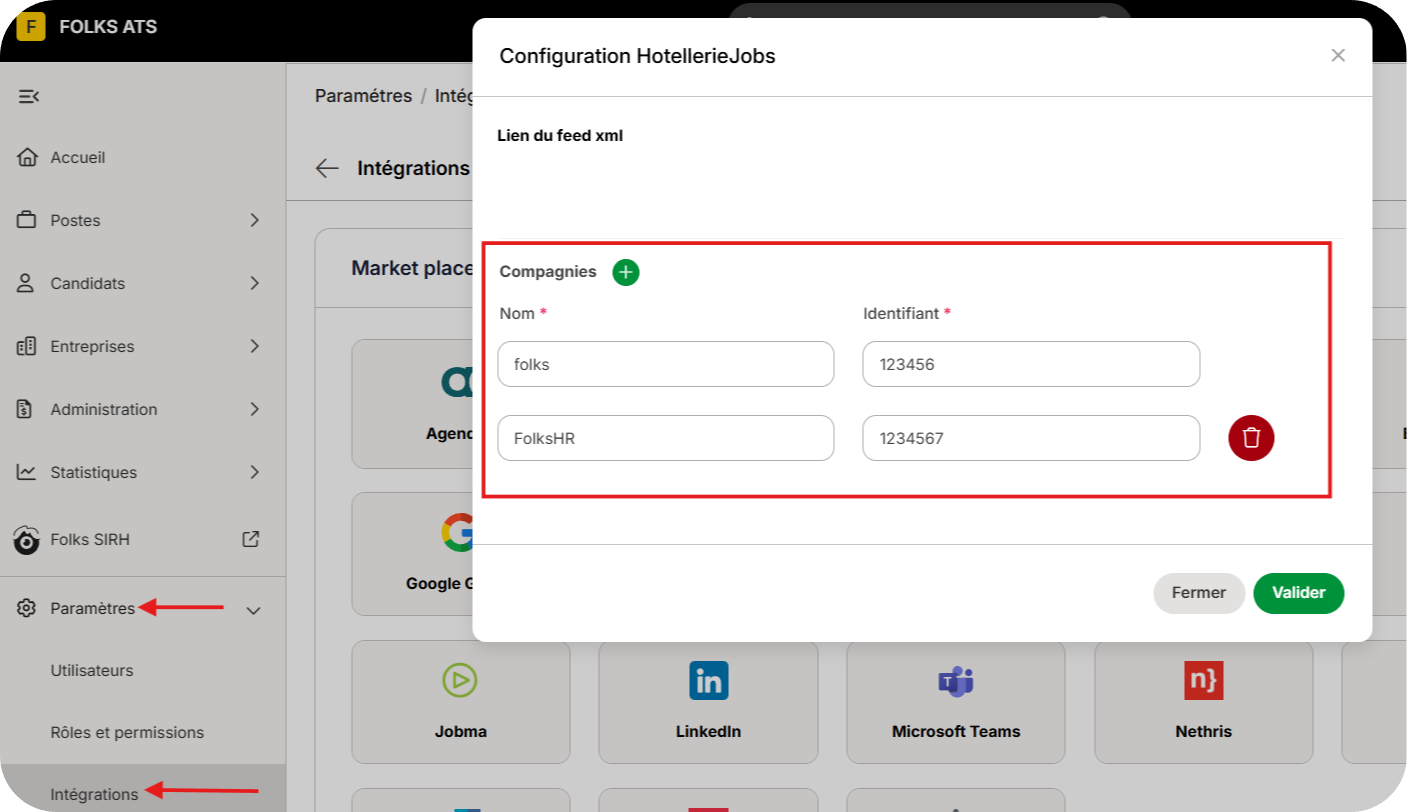Screen dimensions: 1407x812
Task: Open the Entreprises menu item
Action: (142, 346)
